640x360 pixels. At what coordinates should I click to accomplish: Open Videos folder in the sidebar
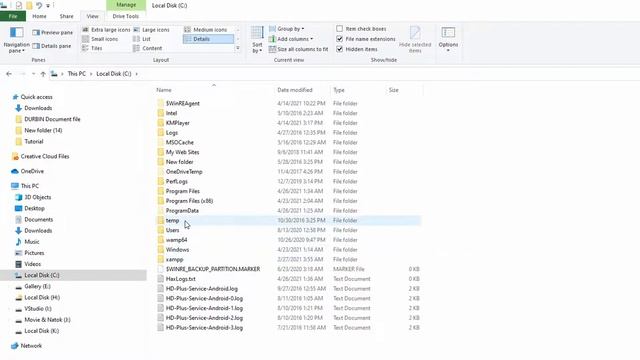click(x=28, y=264)
